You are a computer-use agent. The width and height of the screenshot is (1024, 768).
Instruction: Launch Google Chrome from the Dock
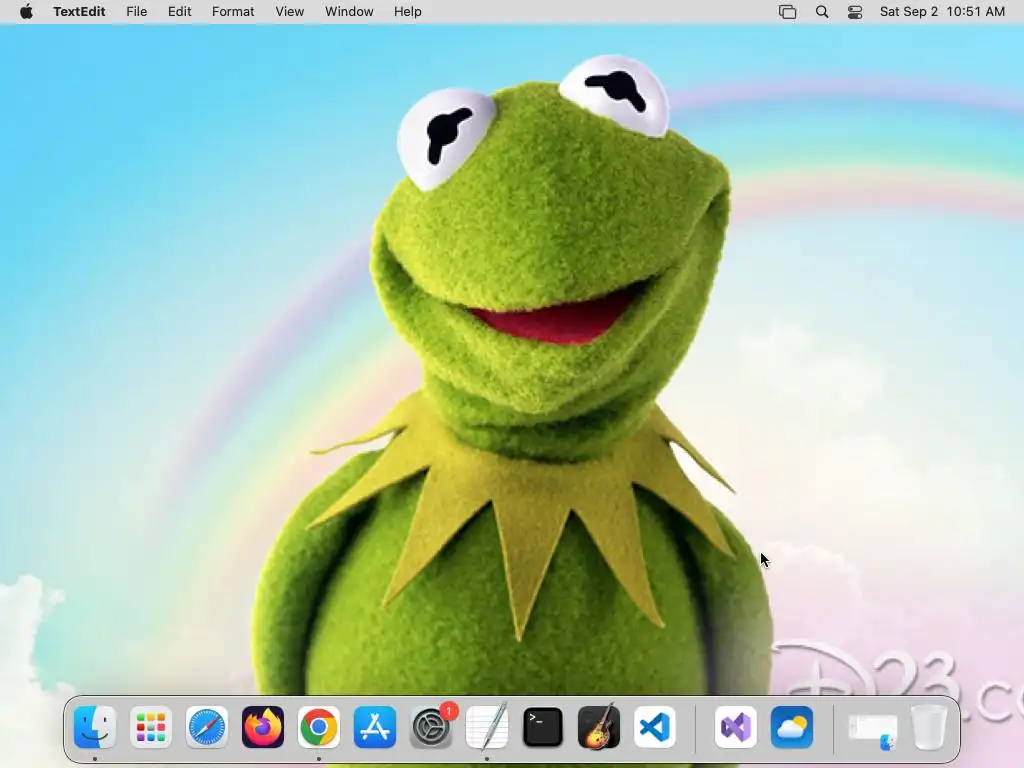(x=319, y=727)
